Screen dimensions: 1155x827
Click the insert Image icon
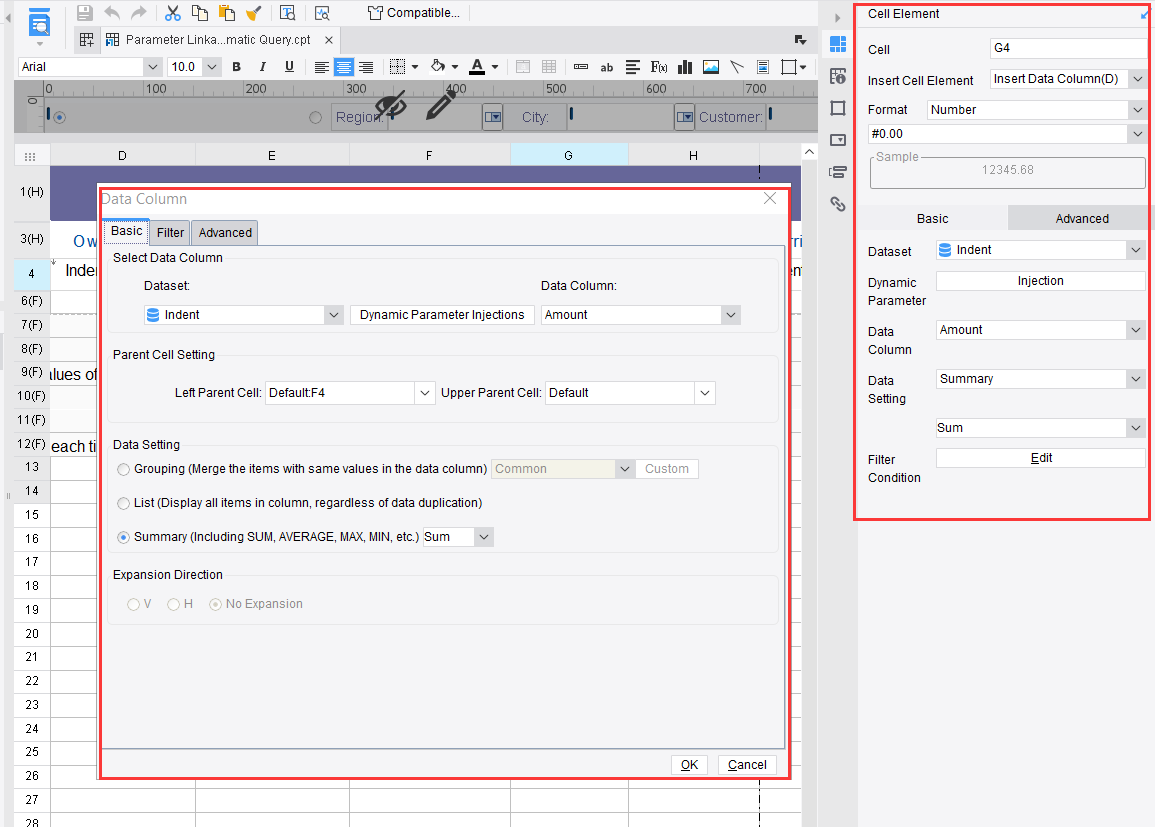point(711,66)
